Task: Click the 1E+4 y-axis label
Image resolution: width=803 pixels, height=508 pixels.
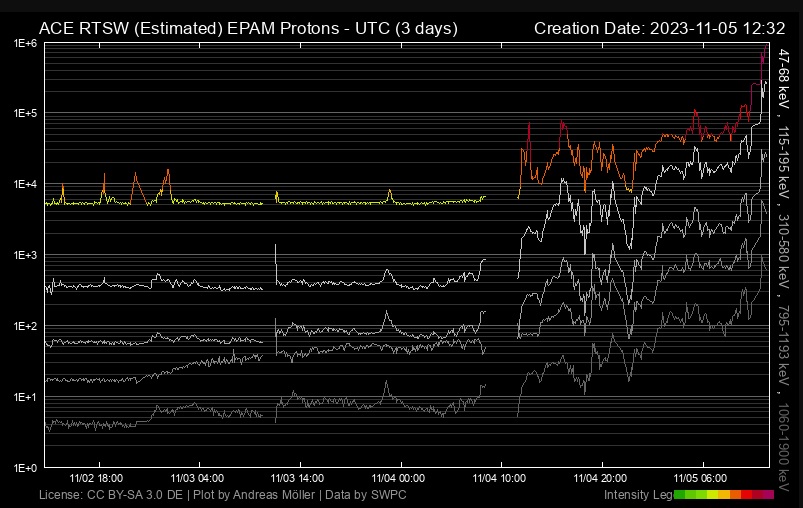Action: (x=25, y=185)
